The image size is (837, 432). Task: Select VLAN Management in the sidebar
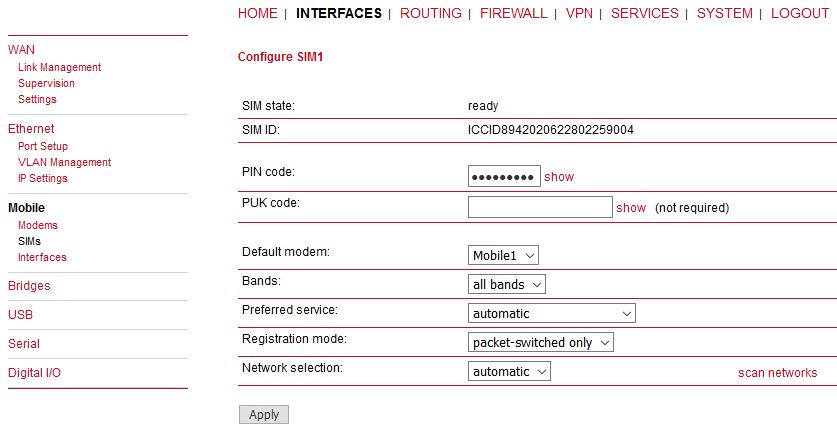coord(65,162)
